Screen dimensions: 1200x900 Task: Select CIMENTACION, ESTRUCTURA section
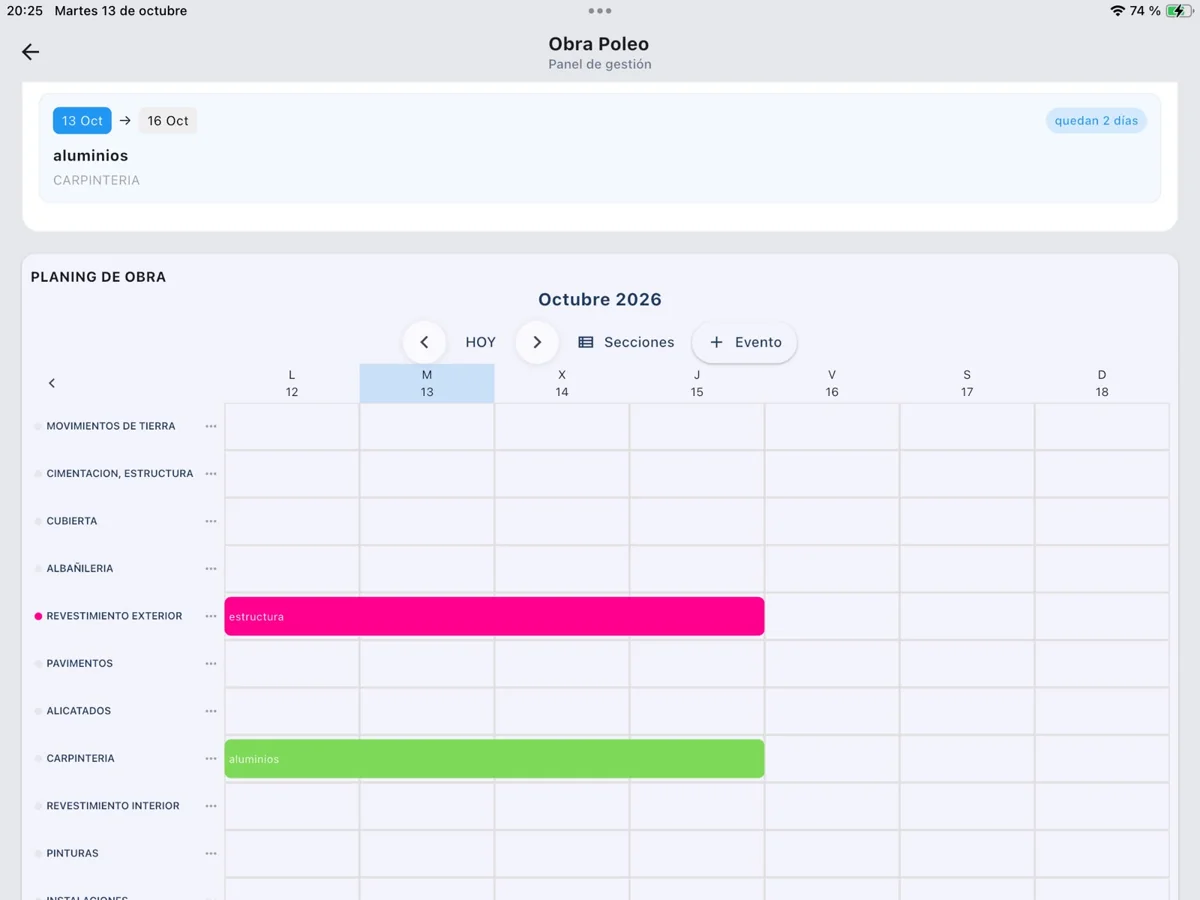(x=120, y=474)
